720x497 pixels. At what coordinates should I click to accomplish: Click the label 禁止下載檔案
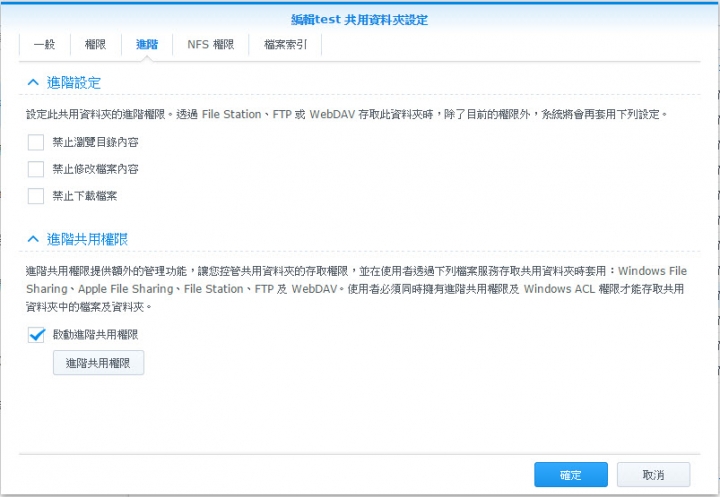tap(84, 196)
